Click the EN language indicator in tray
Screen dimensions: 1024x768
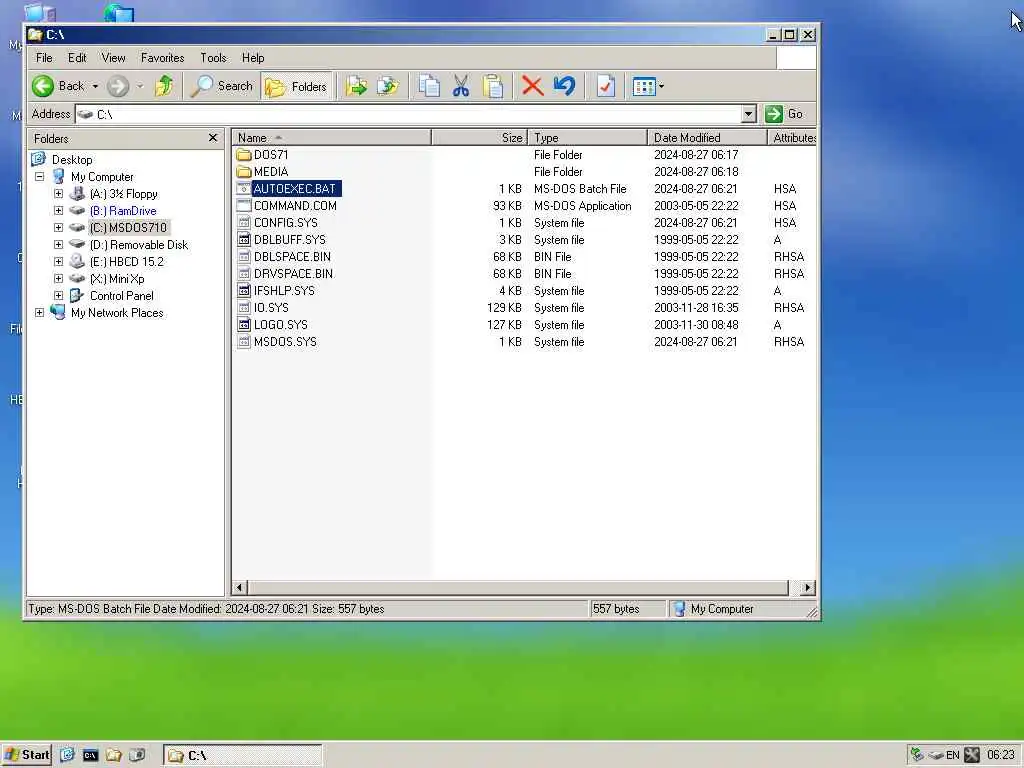tap(952, 755)
